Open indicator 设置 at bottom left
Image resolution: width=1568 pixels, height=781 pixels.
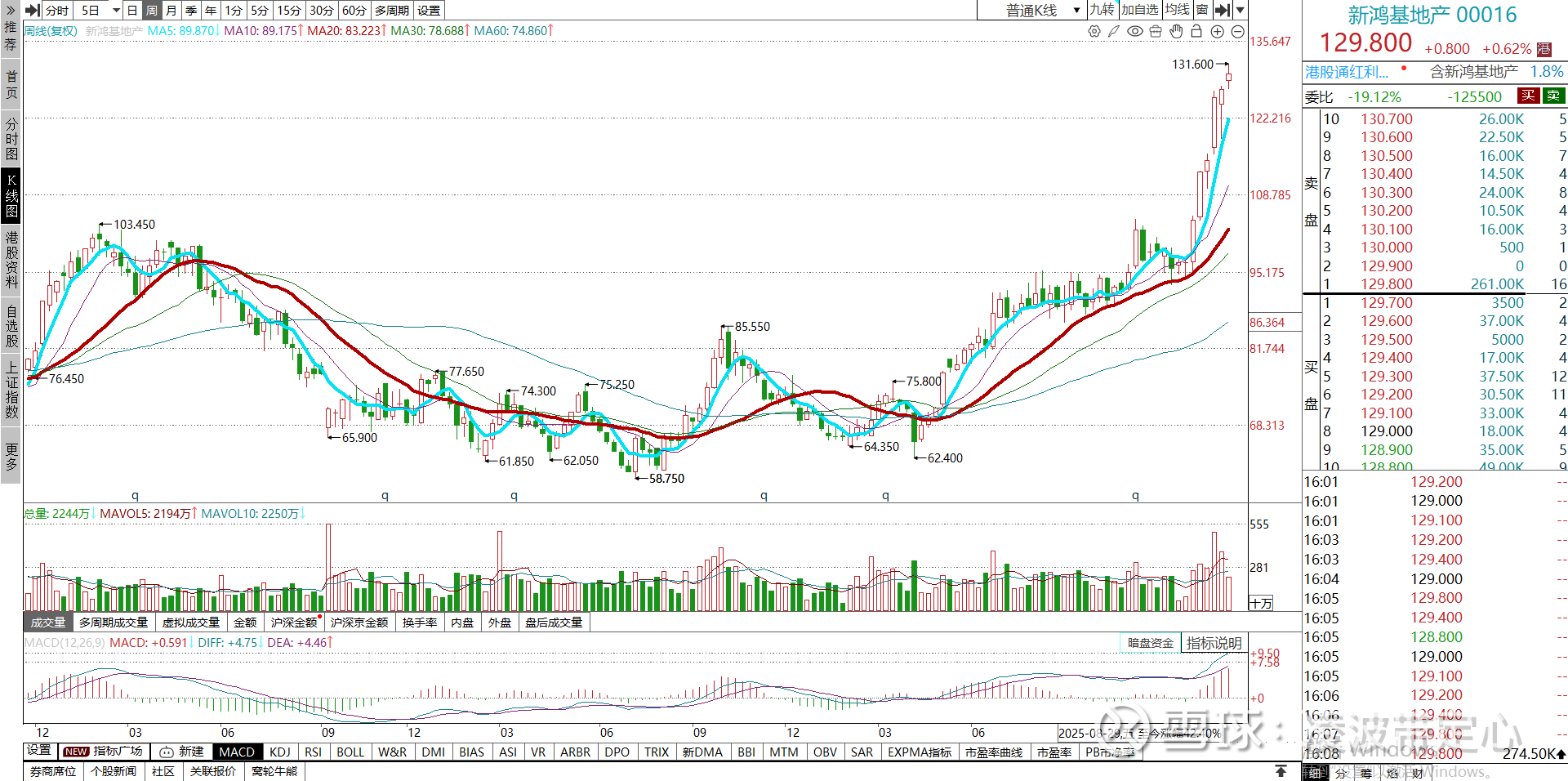pos(38,751)
